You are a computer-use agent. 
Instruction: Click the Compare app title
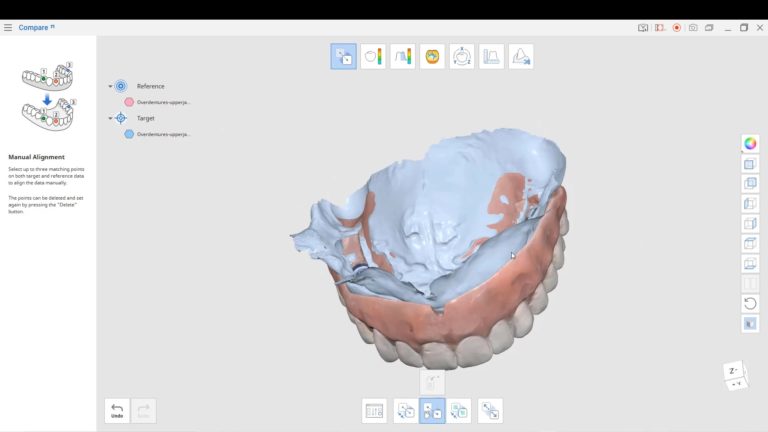pyautogui.click(x=33, y=27)
